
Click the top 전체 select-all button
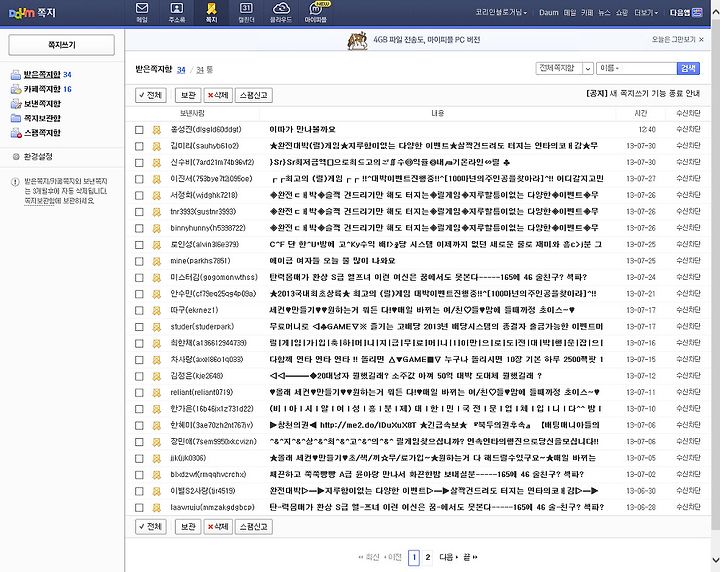click(151, 95)
